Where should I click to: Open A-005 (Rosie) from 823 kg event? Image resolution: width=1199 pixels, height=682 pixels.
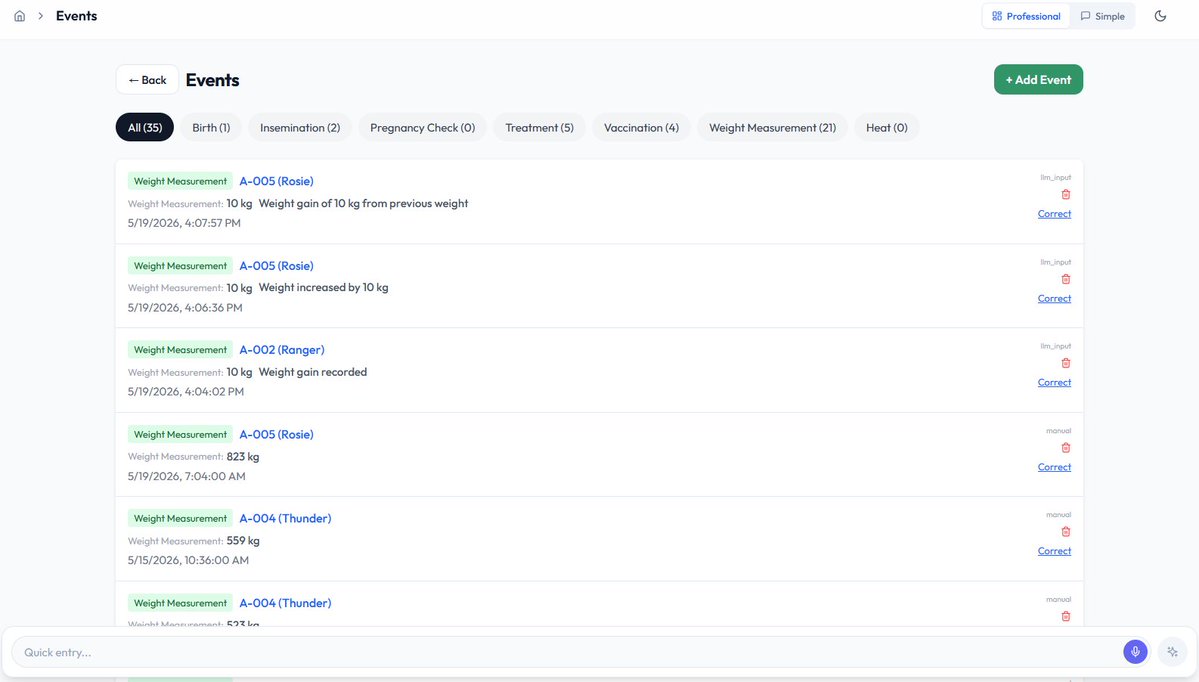pos(276,434)
